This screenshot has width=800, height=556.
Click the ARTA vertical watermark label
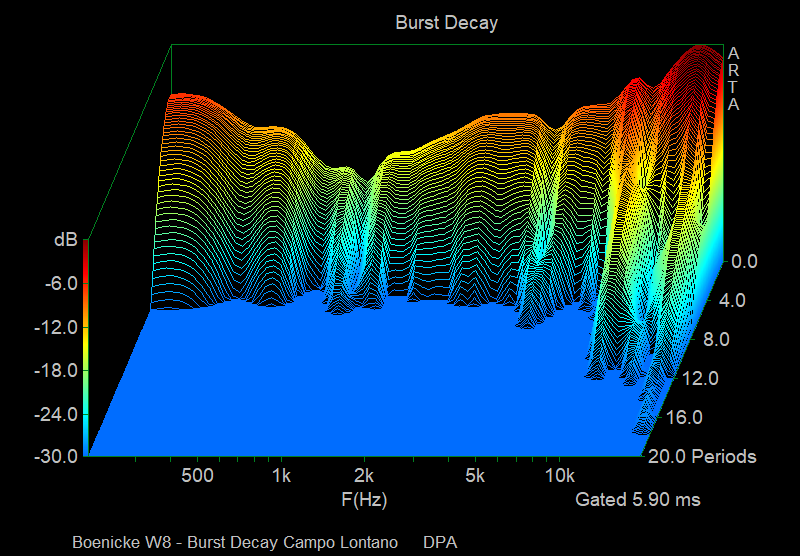734,79
